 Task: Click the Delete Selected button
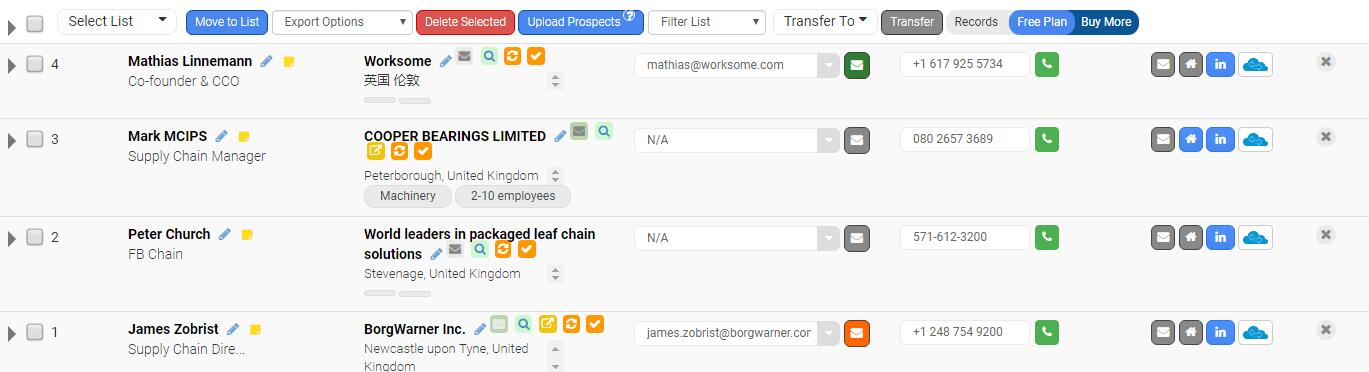pos(465,22)
